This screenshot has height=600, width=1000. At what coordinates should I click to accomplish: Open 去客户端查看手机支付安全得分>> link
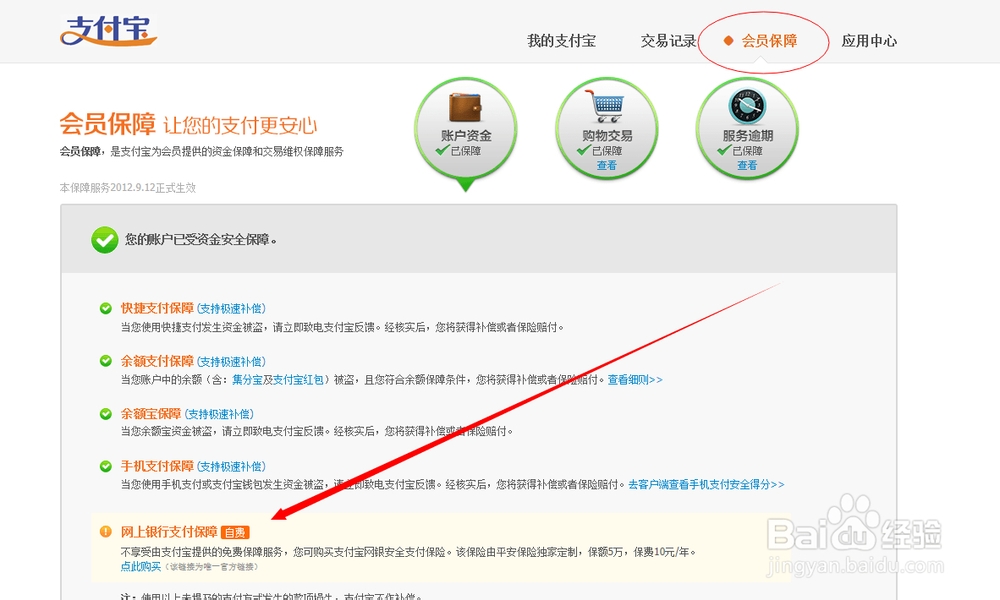pyautogui.click(x=706, y=485)
